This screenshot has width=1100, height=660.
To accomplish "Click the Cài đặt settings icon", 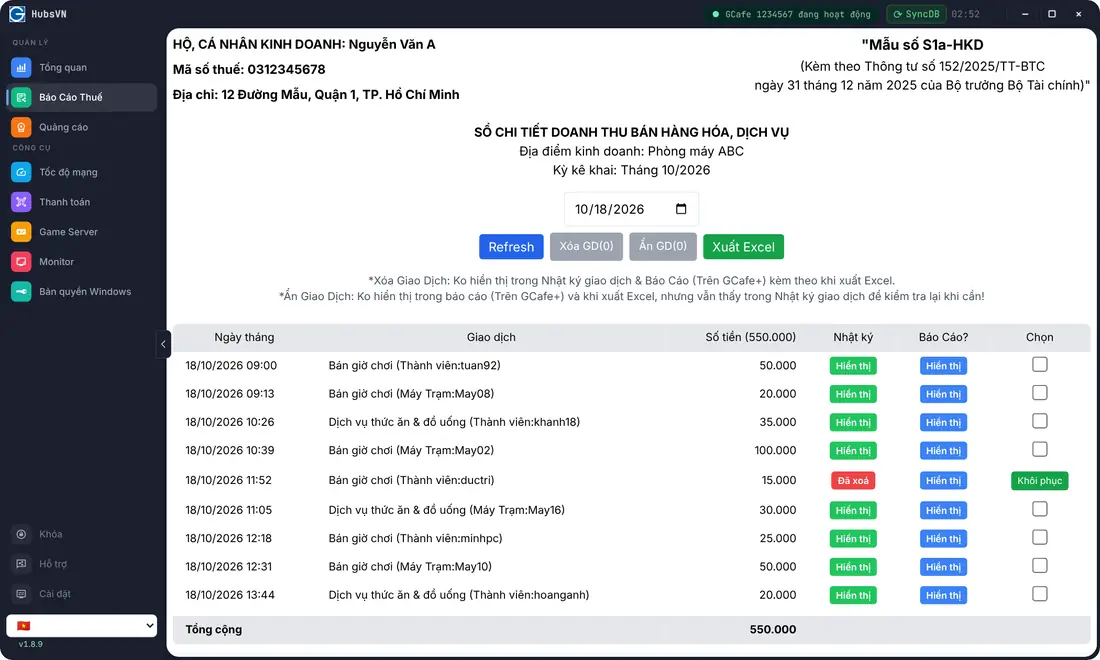I will coord(21,593).
